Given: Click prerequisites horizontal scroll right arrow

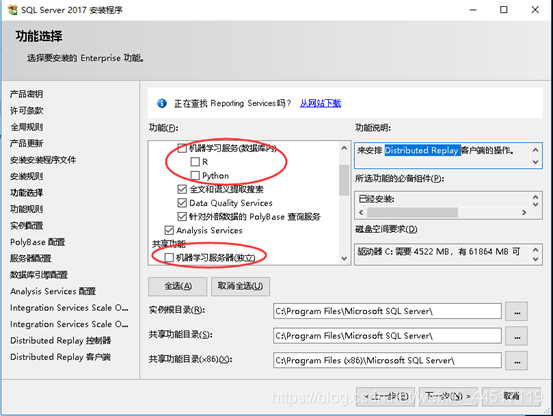Looking at the screenshot, I should [x=524, y=212].
